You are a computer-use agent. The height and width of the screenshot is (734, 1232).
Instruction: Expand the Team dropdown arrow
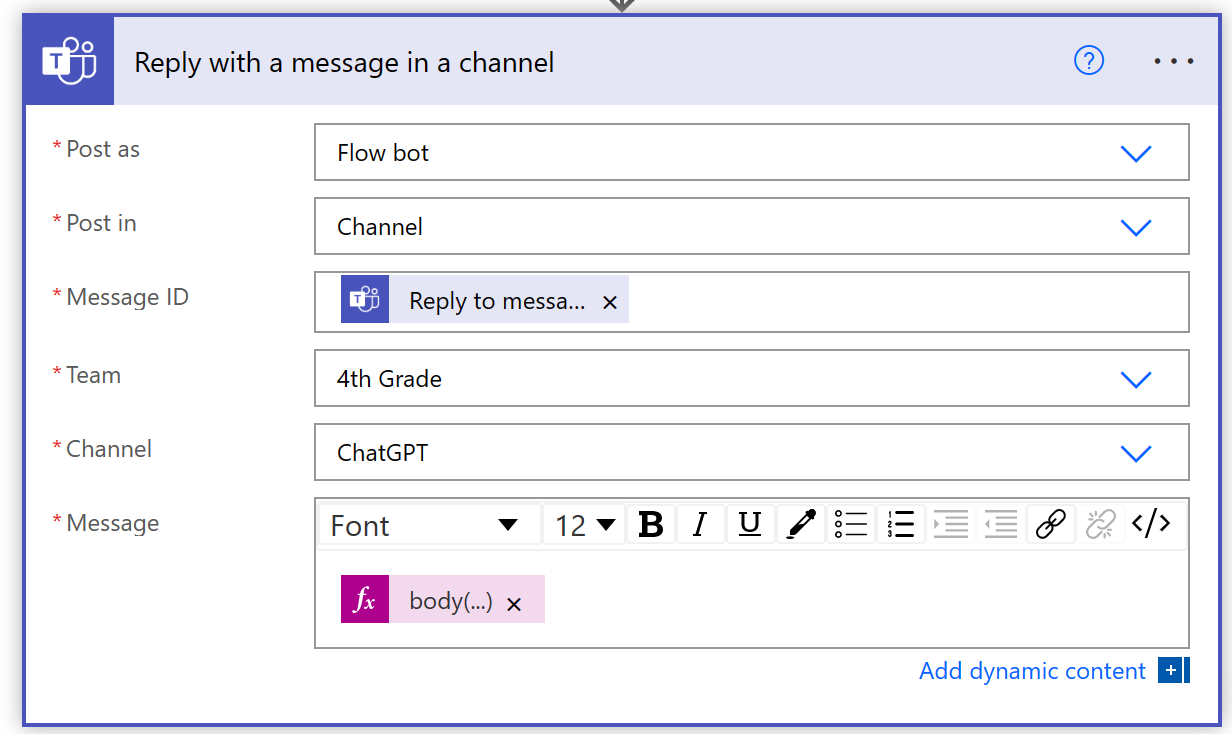coord(1136,379)
